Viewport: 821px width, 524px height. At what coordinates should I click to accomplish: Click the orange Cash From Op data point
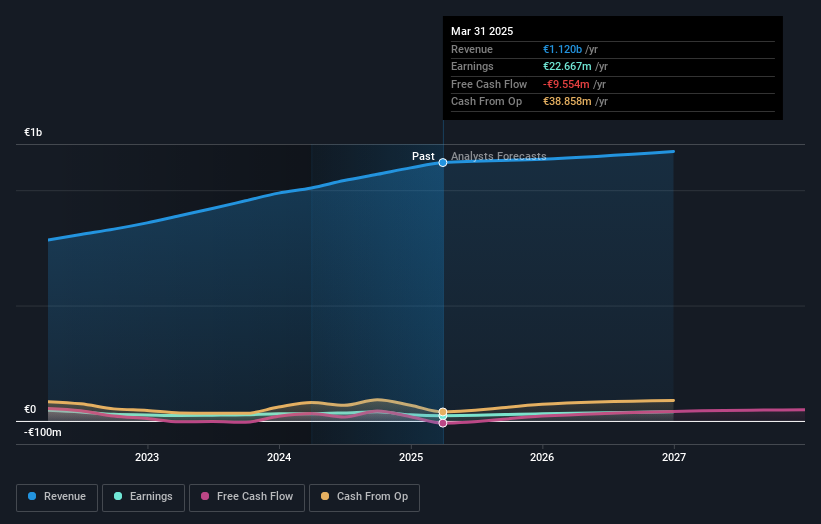click(x=443, y=412)
